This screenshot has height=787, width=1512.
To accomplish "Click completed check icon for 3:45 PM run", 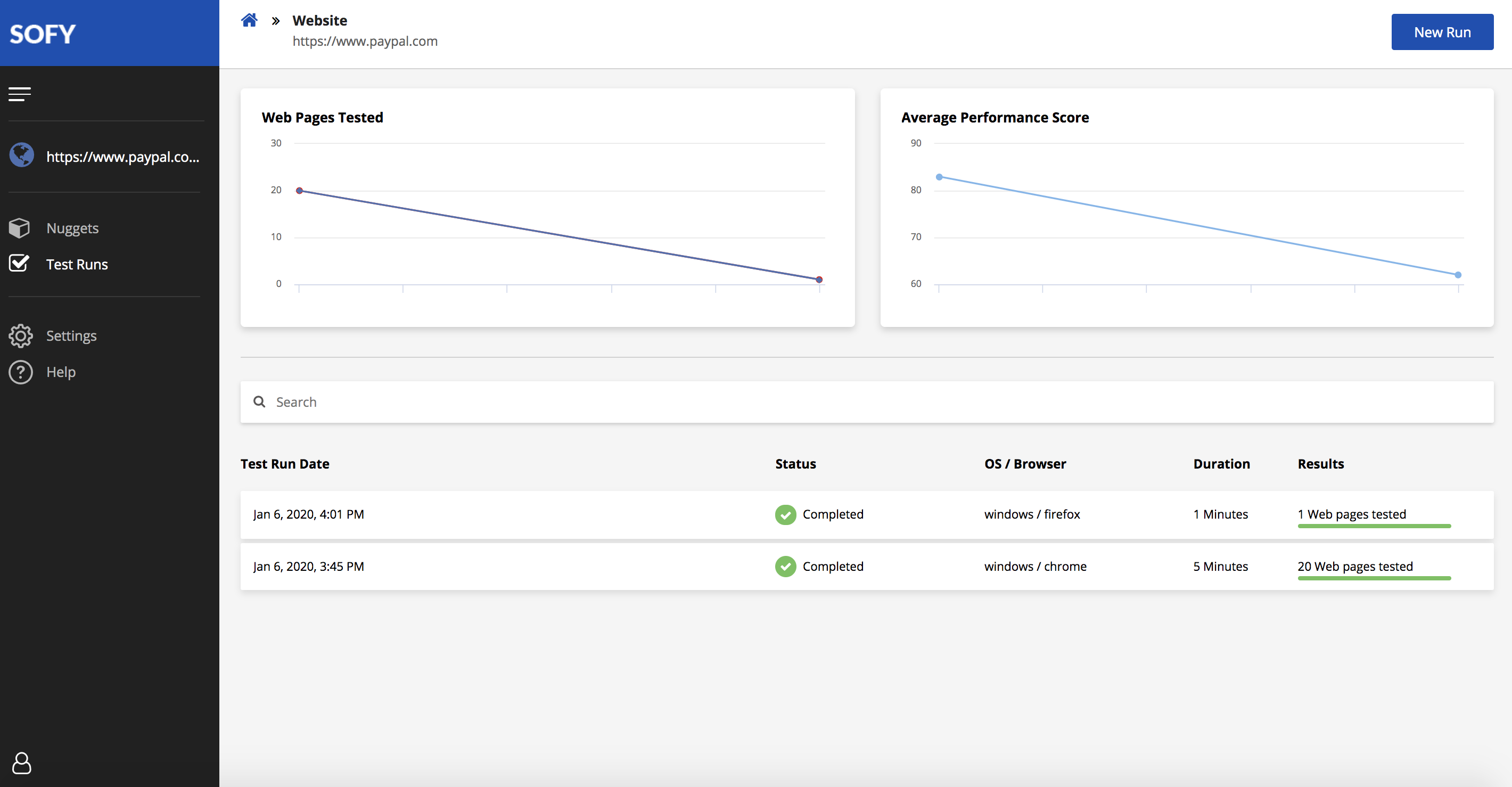I will coord(785,567).
